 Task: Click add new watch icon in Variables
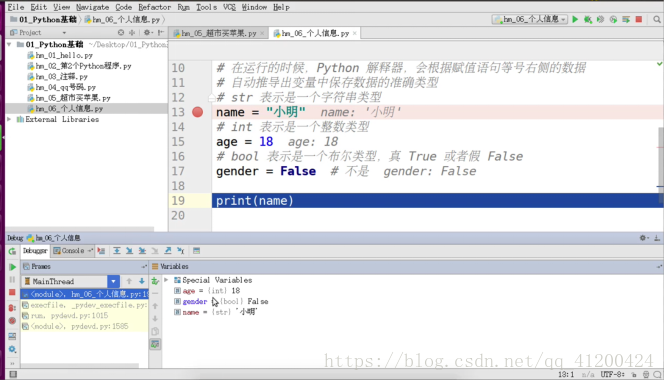(x=155, y=280)
